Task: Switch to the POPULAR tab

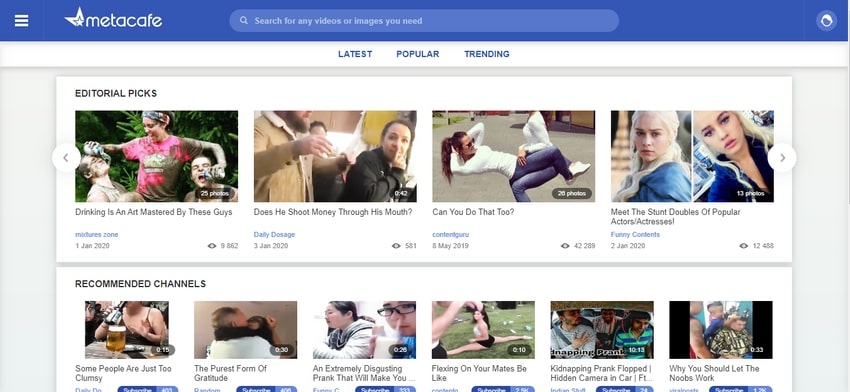Action: click(x=417, y=54)
